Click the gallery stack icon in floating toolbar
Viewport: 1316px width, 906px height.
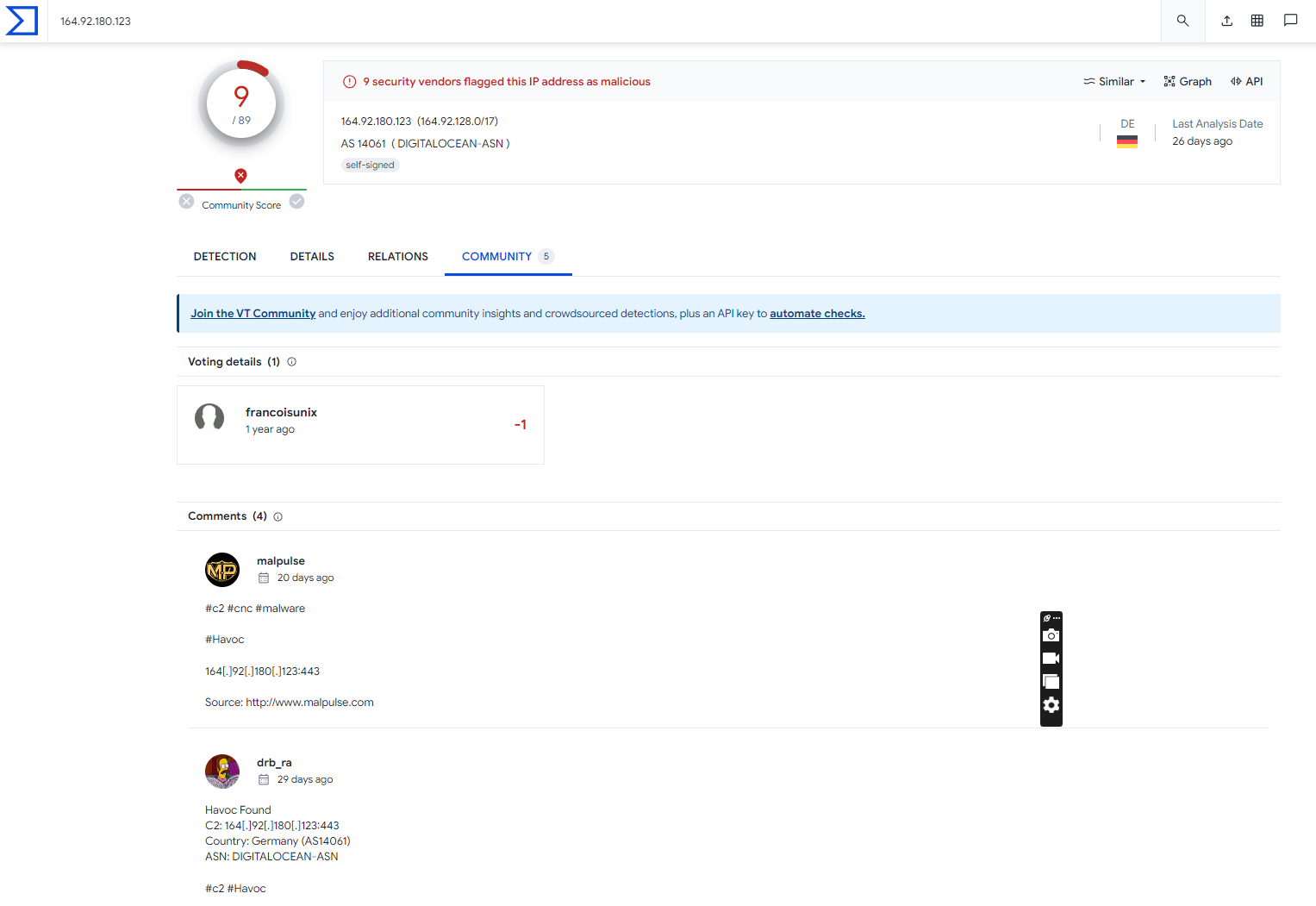pos(1051,682)
